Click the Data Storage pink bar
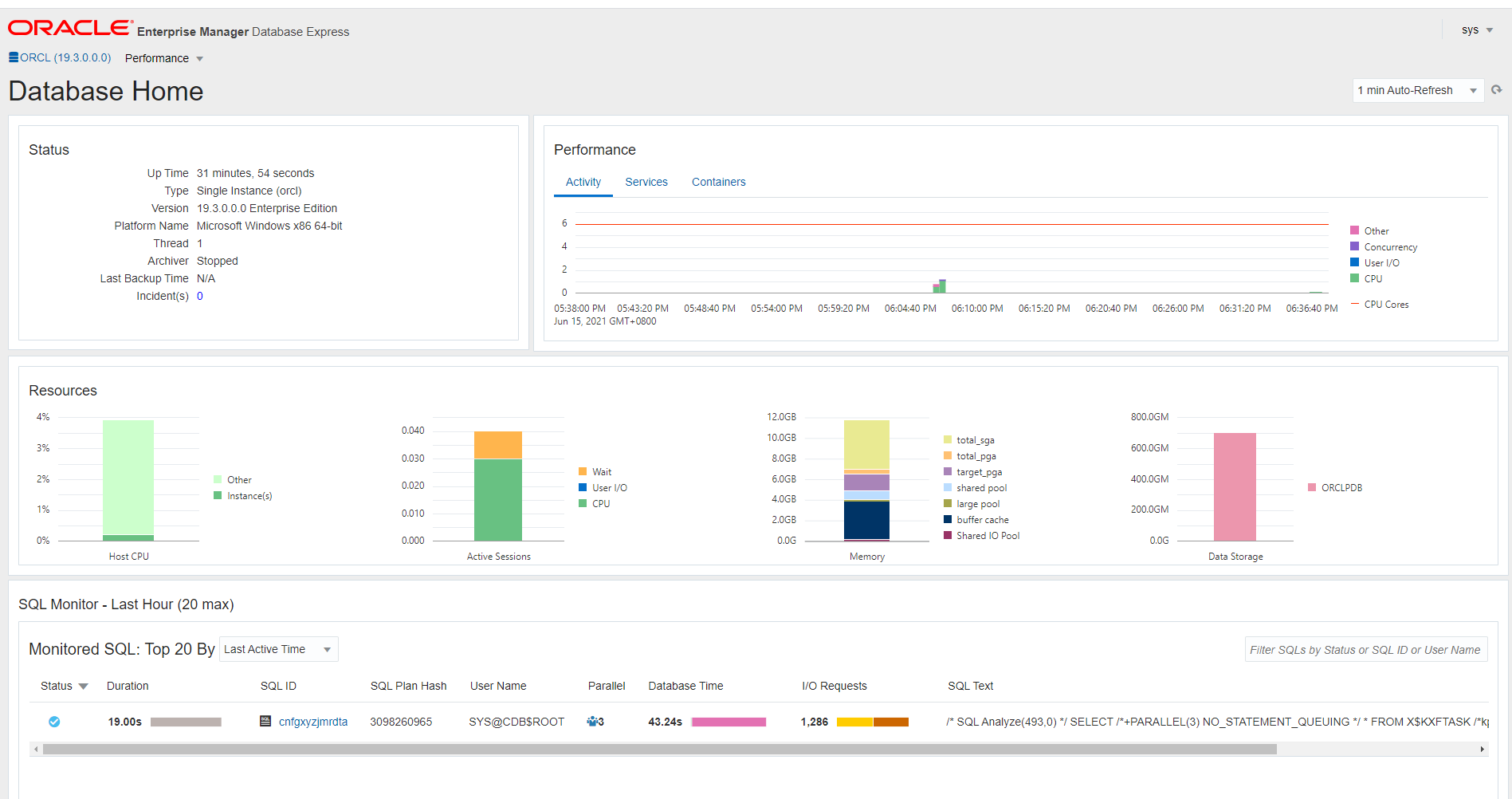Viewport: 1512px width, 799px height. [x=1235, y=486]
